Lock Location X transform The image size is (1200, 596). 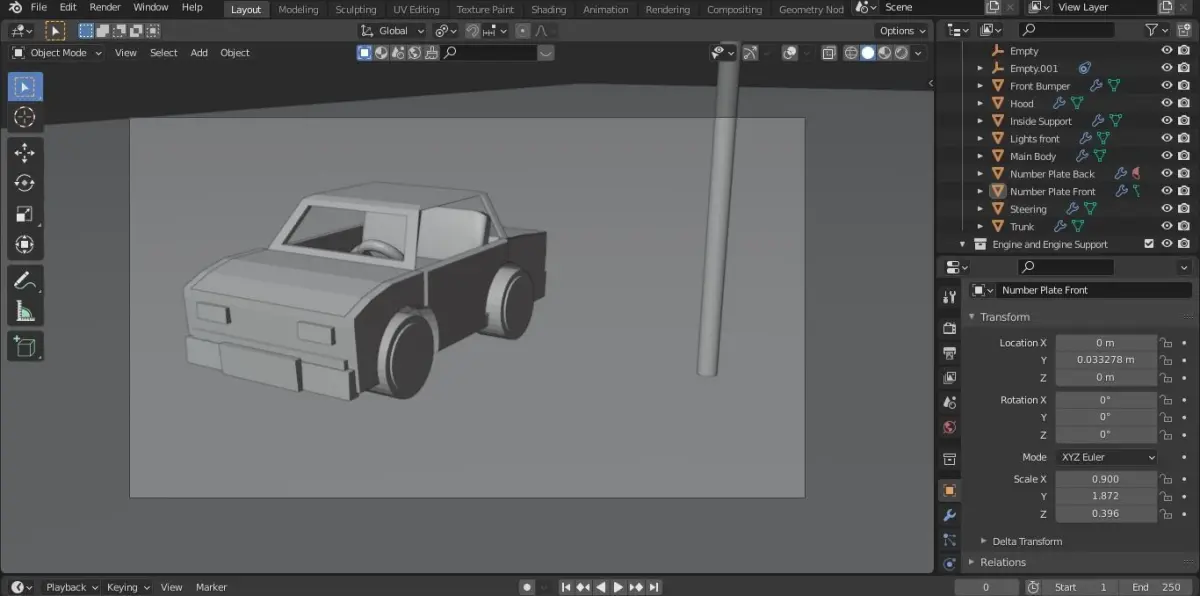[1166, 343]
